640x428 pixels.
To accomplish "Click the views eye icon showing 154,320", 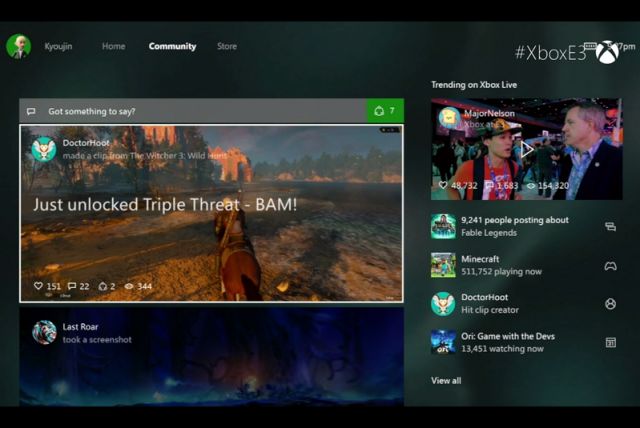I will pyautogui.click(x=531, y=186).
